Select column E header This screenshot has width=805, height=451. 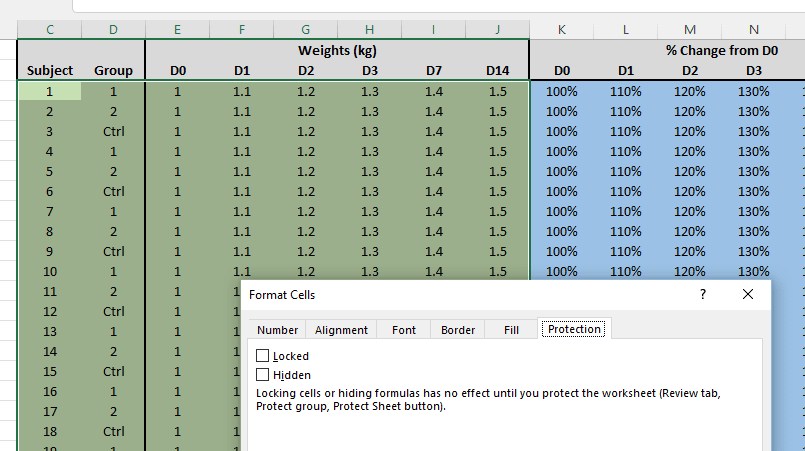click(x=178, y=30)
